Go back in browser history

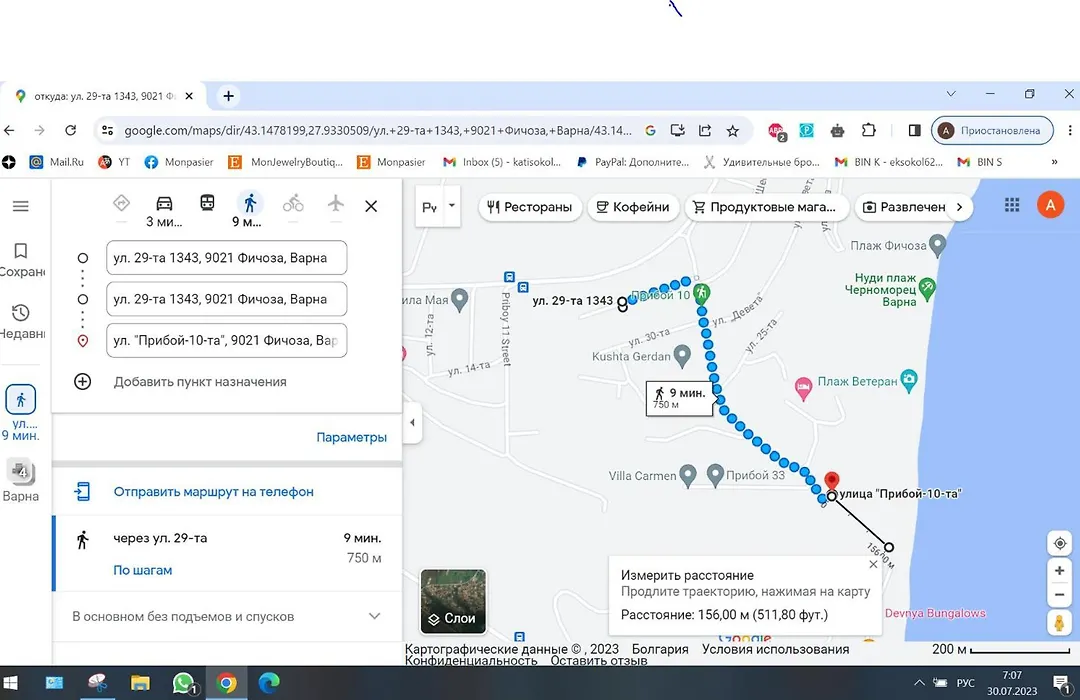[x=9, y=130]
